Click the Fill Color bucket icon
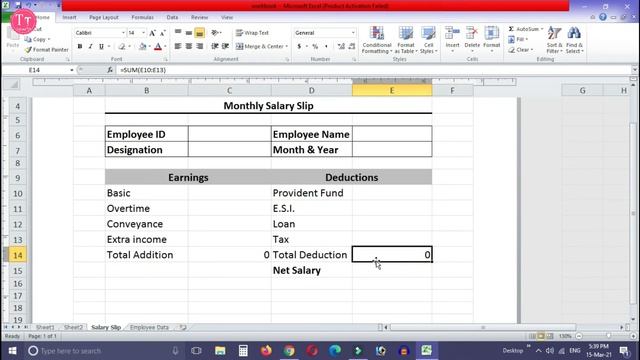The height and width of the screenshot is (360, 640). pyautogui.click(x=142, y=47)
